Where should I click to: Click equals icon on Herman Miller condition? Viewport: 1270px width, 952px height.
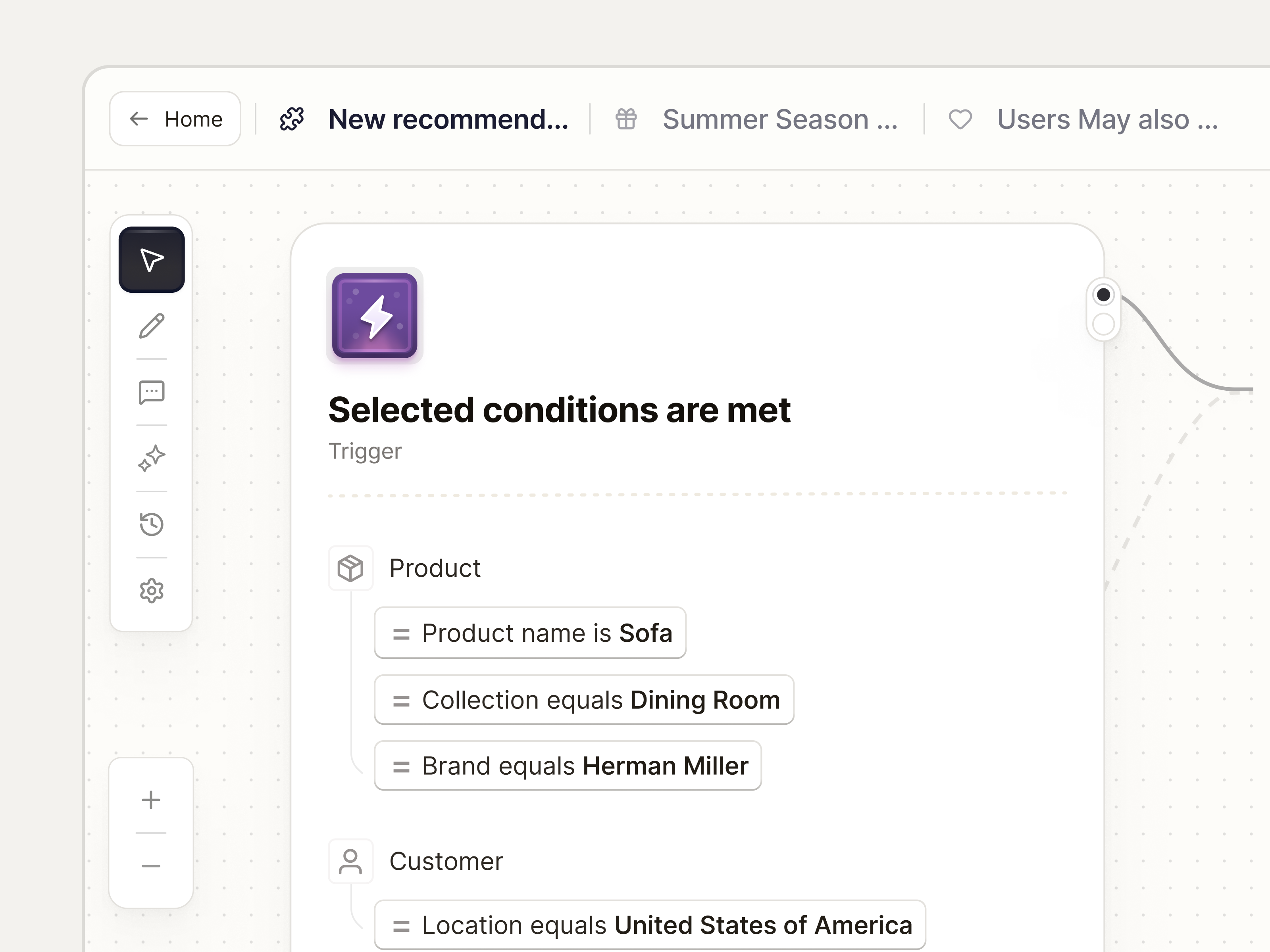pyautogui.click(x=401, y=767)
